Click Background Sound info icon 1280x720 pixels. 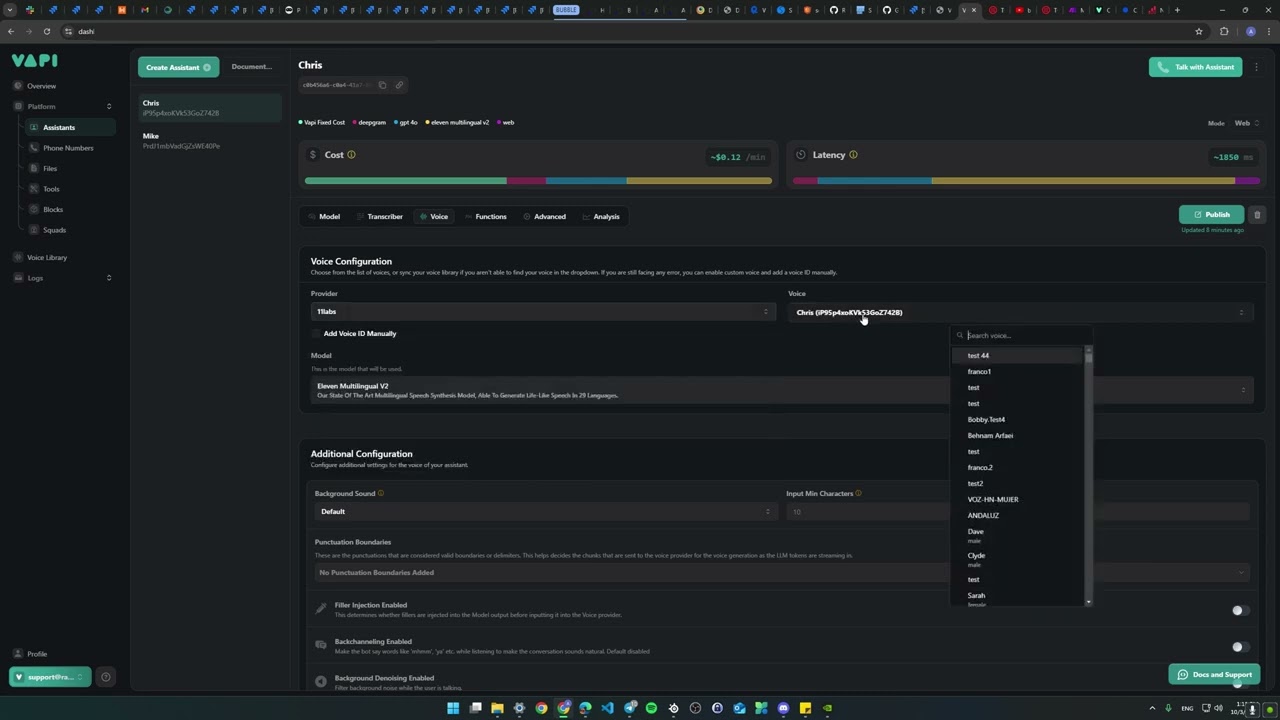[381, 493]
